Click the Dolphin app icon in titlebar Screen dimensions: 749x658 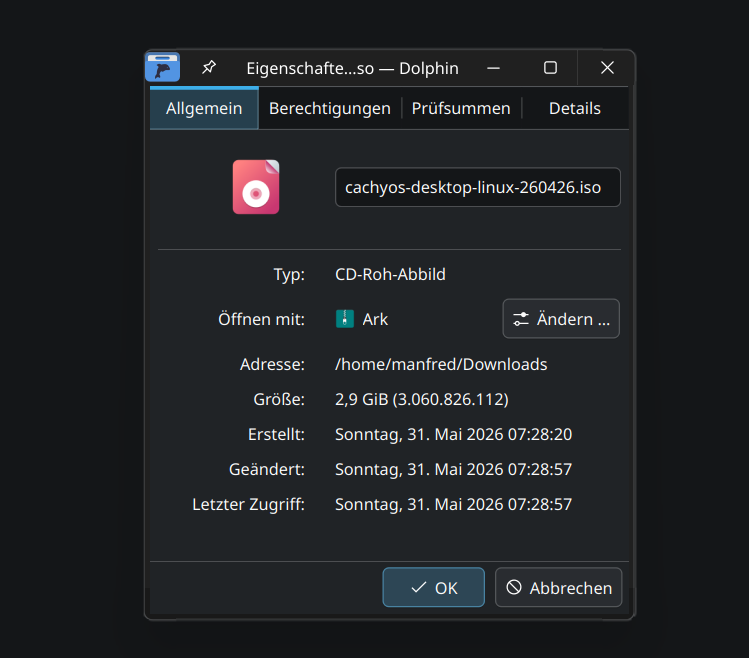pos(163,67)
